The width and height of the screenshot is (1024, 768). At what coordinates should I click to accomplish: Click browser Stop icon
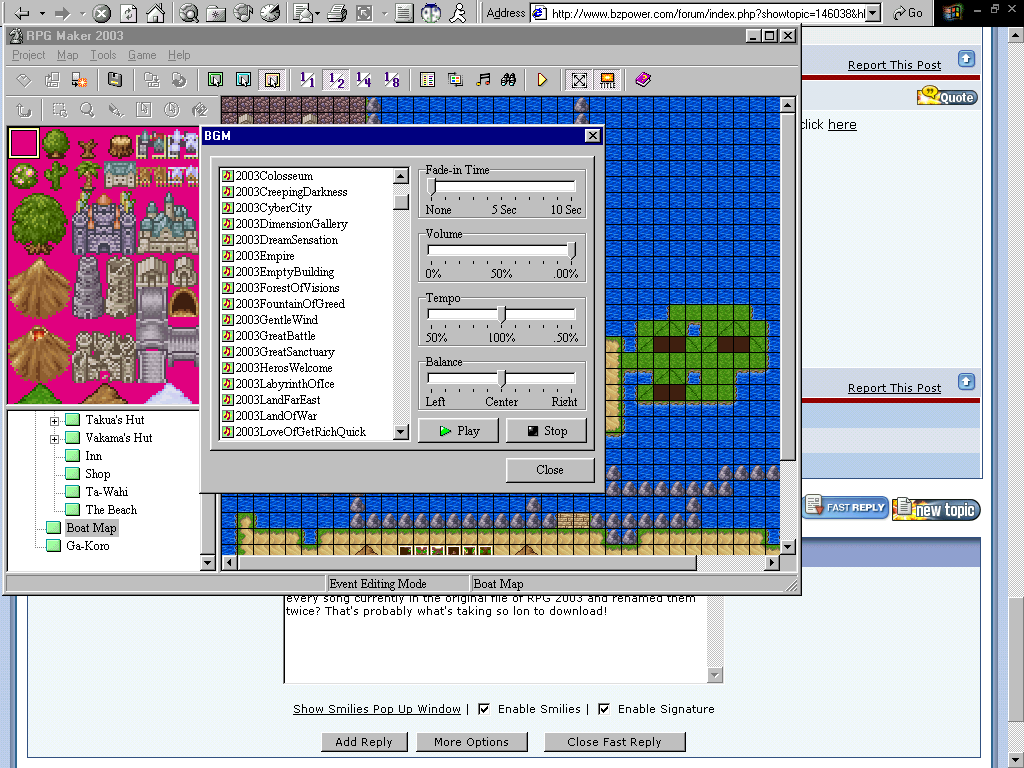coord(101,12)
